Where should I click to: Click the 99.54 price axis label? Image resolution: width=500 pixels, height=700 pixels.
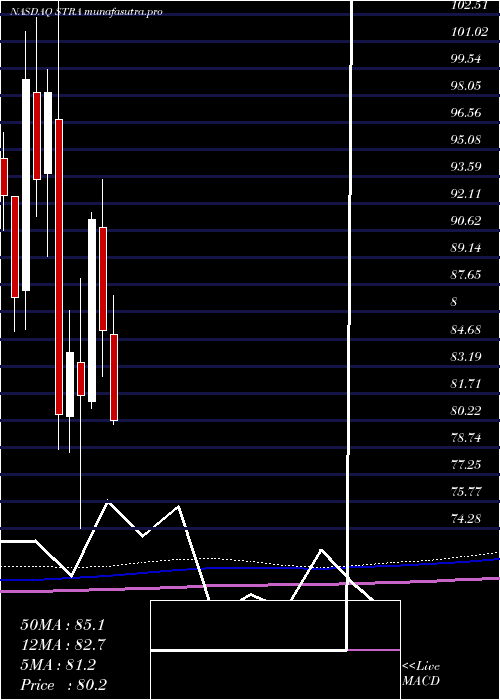coord(467,58)
